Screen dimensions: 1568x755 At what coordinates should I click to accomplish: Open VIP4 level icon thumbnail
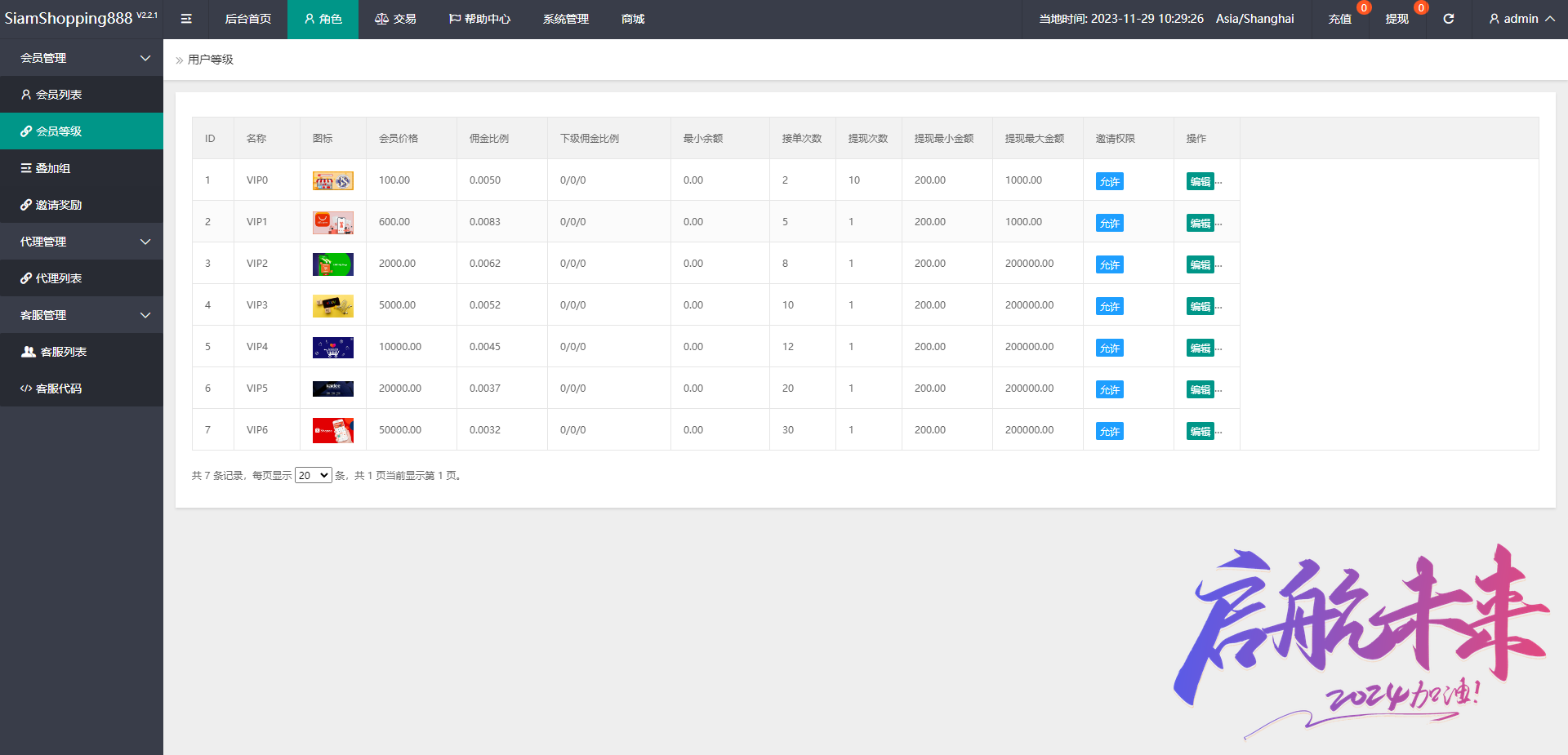pyautogui.click(x=333, y=347)
